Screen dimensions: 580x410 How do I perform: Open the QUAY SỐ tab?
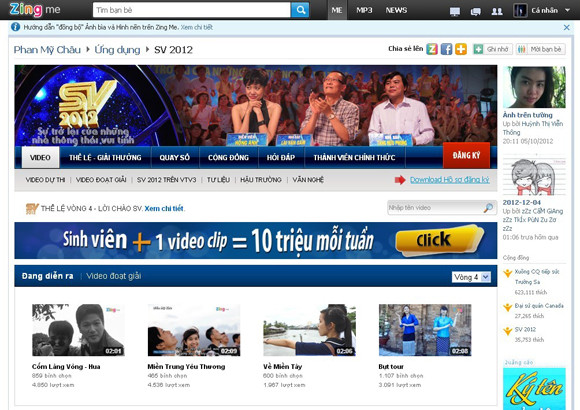coord(174,157)
